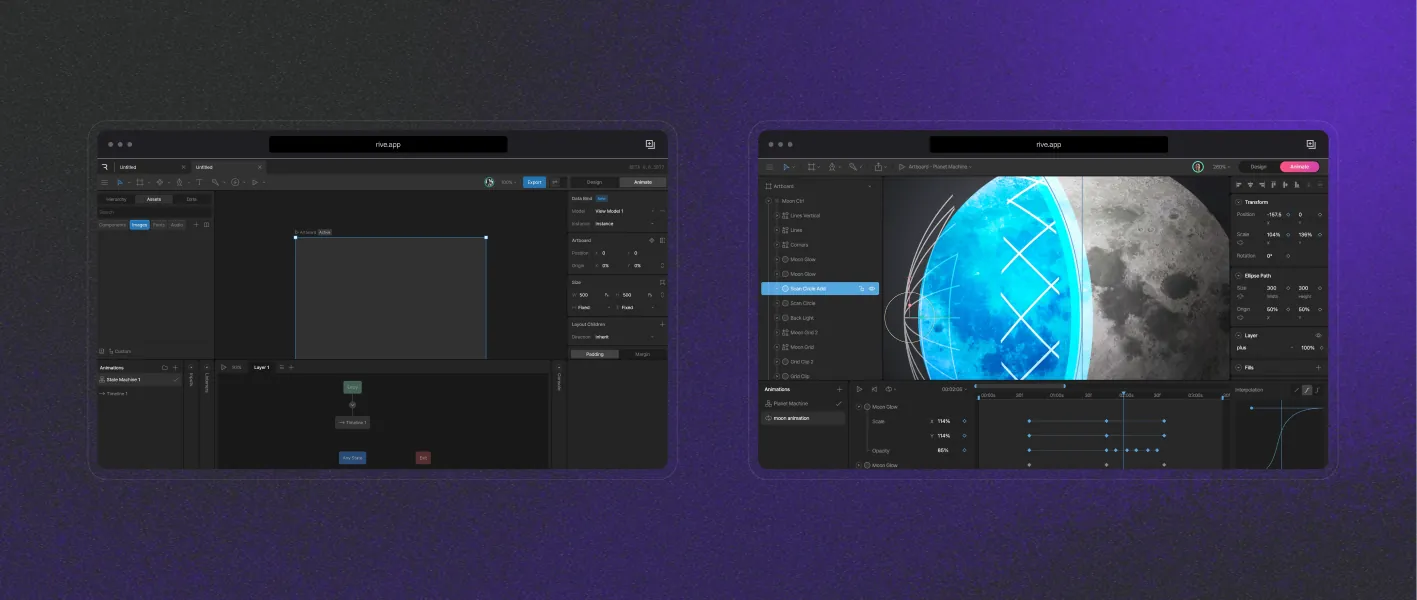The width and height of the screenshot is (1417, 600).
Task: Open the vertical Console panel
Action: click(x=559, y=380)
